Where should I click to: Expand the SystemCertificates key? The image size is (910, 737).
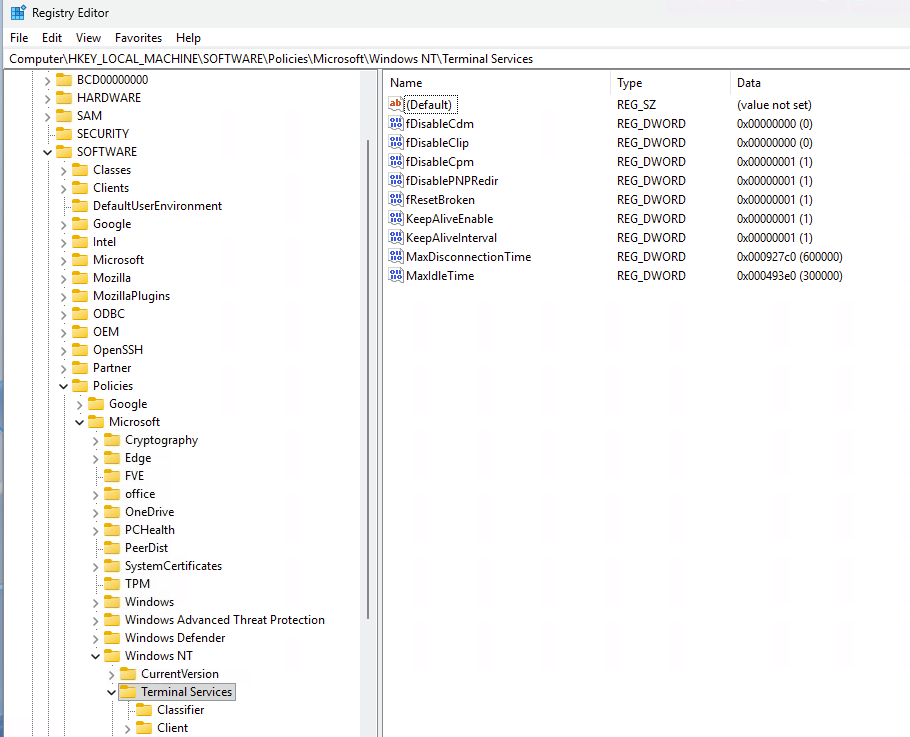pyautogui.click(x=95, y=566)
